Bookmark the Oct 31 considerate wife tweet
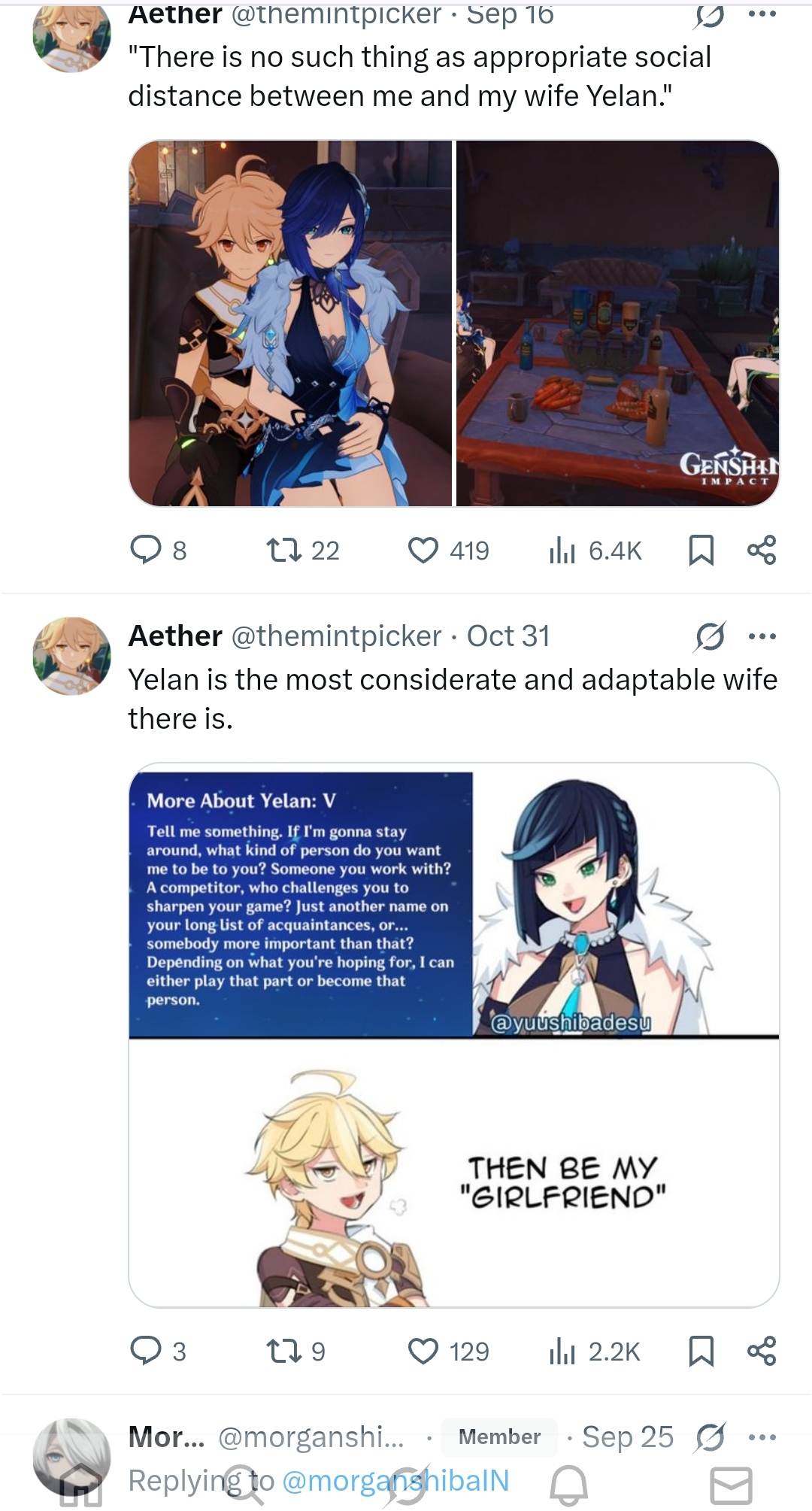 [x=701, y=1352]
